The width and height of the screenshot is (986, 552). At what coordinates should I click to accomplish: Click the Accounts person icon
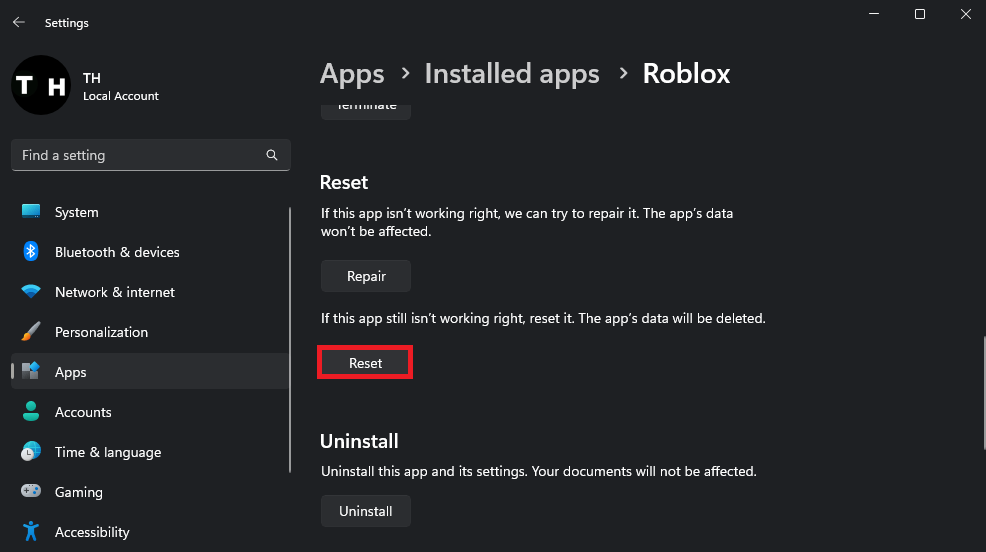31,411
